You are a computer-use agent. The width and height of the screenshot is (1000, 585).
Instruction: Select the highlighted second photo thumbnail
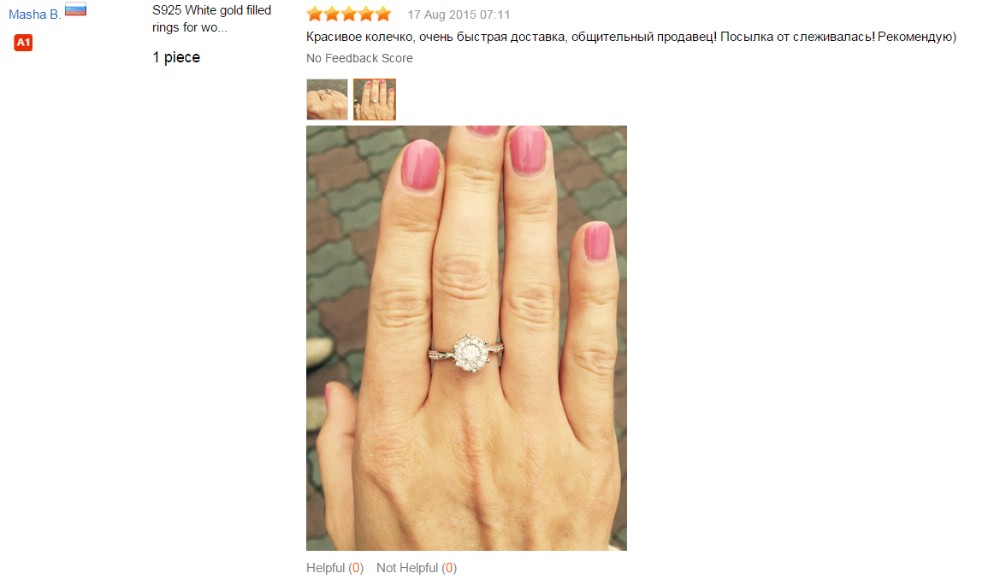[x=374, y=100]
